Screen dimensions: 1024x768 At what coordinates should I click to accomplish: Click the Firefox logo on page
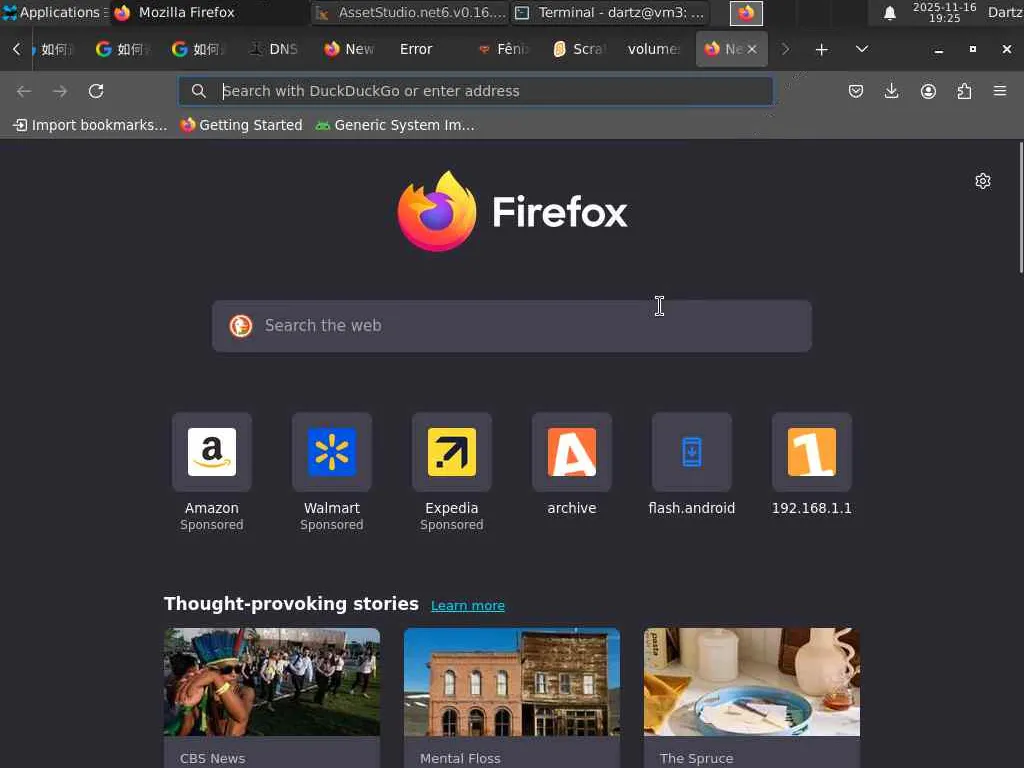tap(512, 211)
